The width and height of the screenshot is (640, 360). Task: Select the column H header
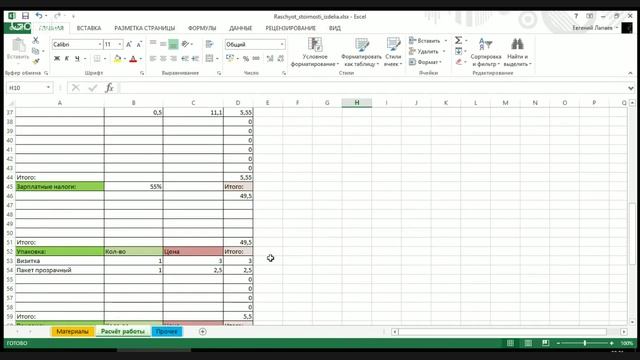(357, 103)
